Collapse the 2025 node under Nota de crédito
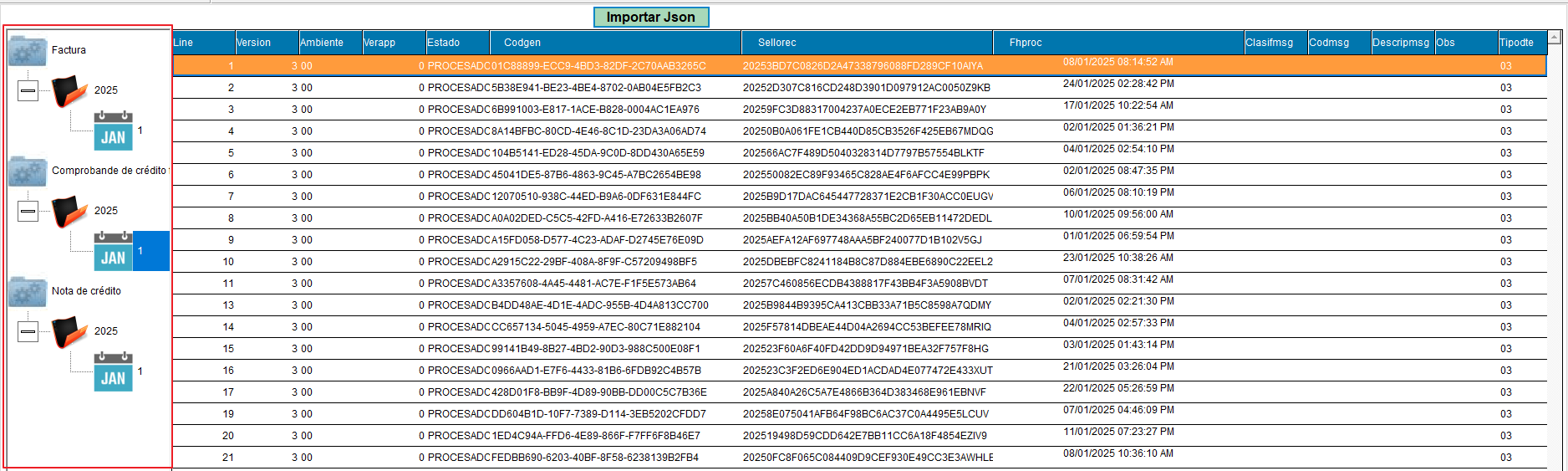Viewport: 1568px width, 471px height. click(28, 331)
